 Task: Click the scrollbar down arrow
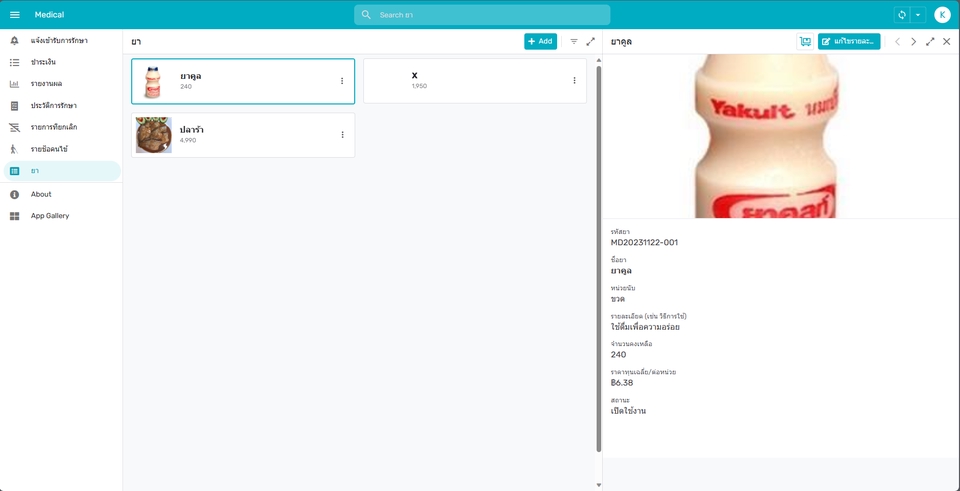[599, 485]
